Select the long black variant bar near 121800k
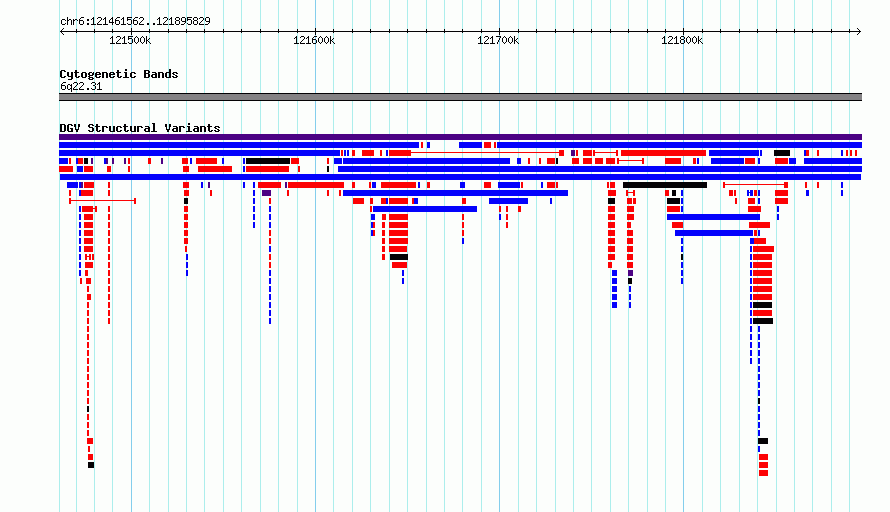The width and height of the screenshot is (890, 512). tap(665, 185)
